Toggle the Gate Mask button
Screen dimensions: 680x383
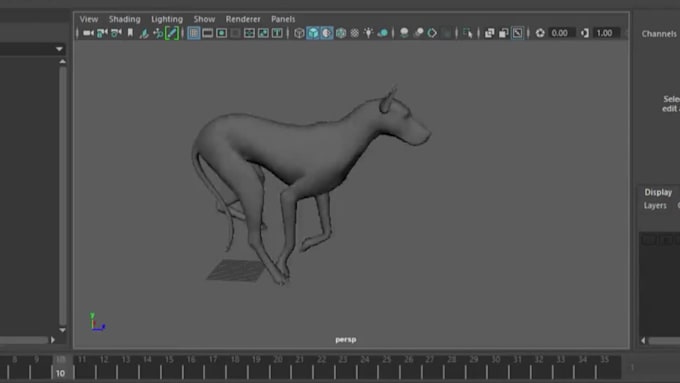(x=235, y=33)
